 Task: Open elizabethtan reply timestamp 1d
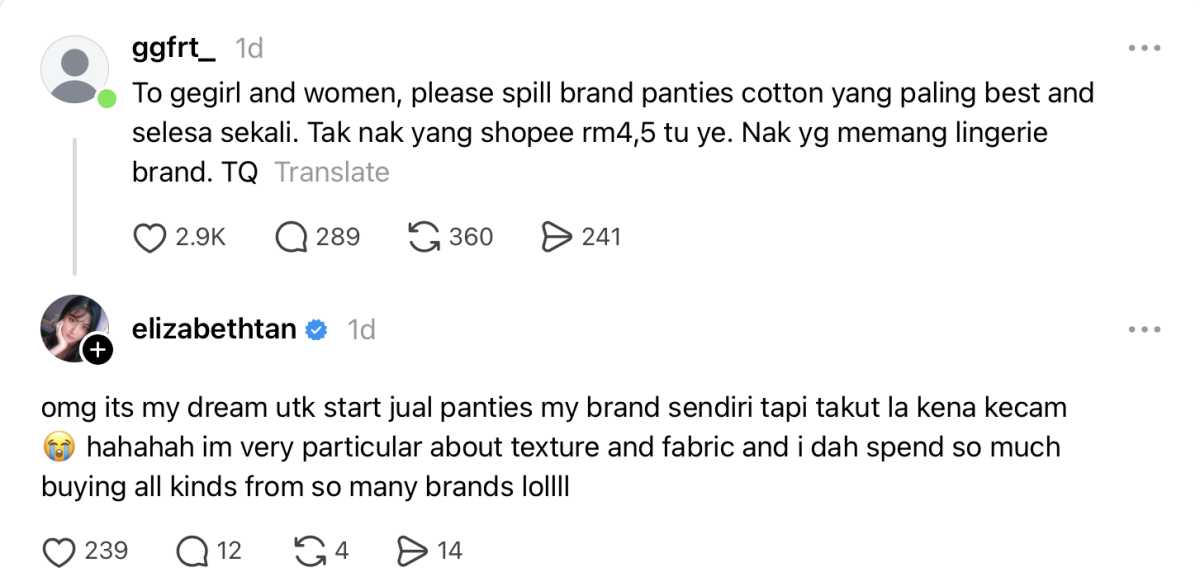(x=361, y=329)
